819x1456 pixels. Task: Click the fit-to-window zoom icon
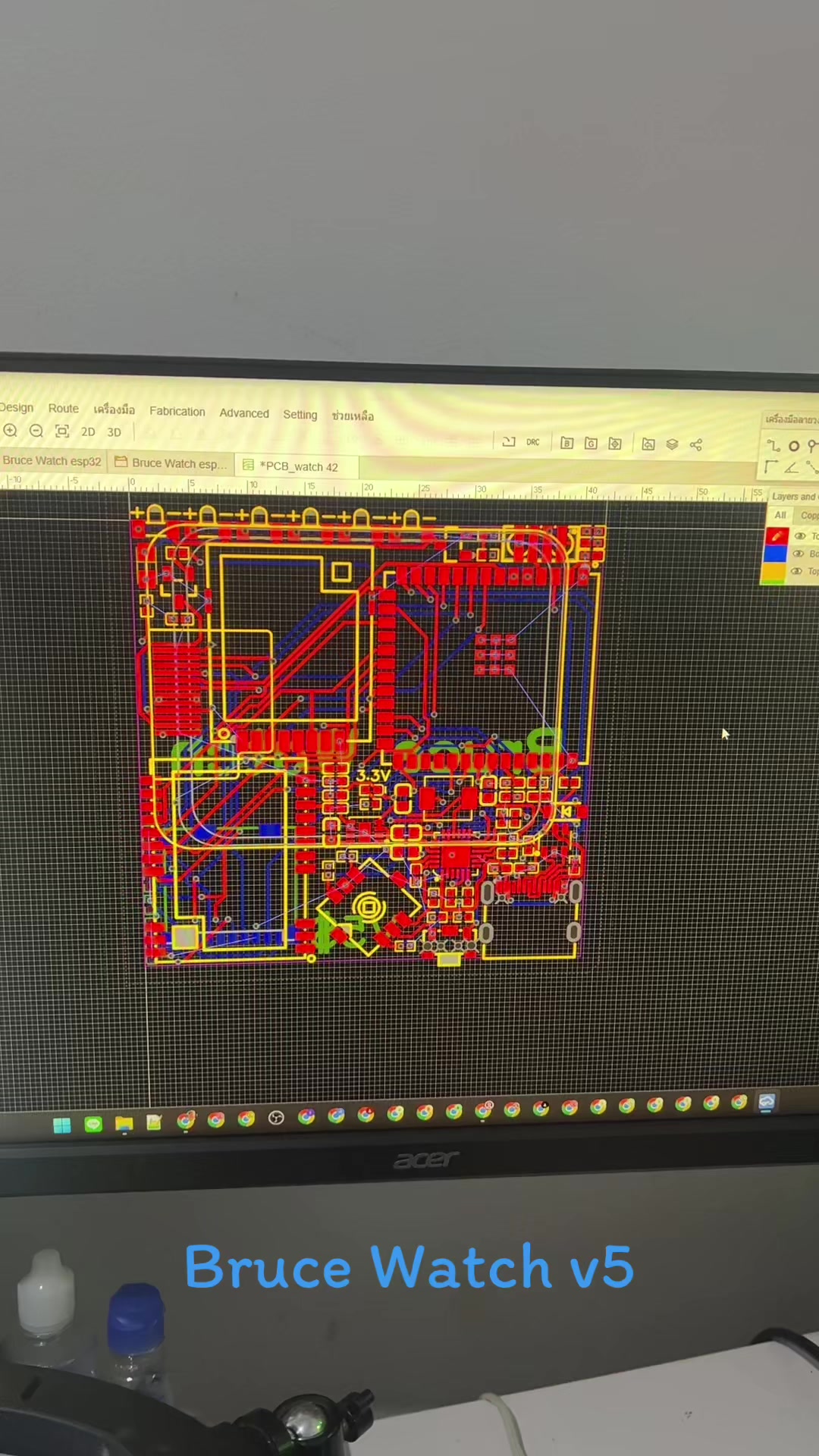[62, 431]
